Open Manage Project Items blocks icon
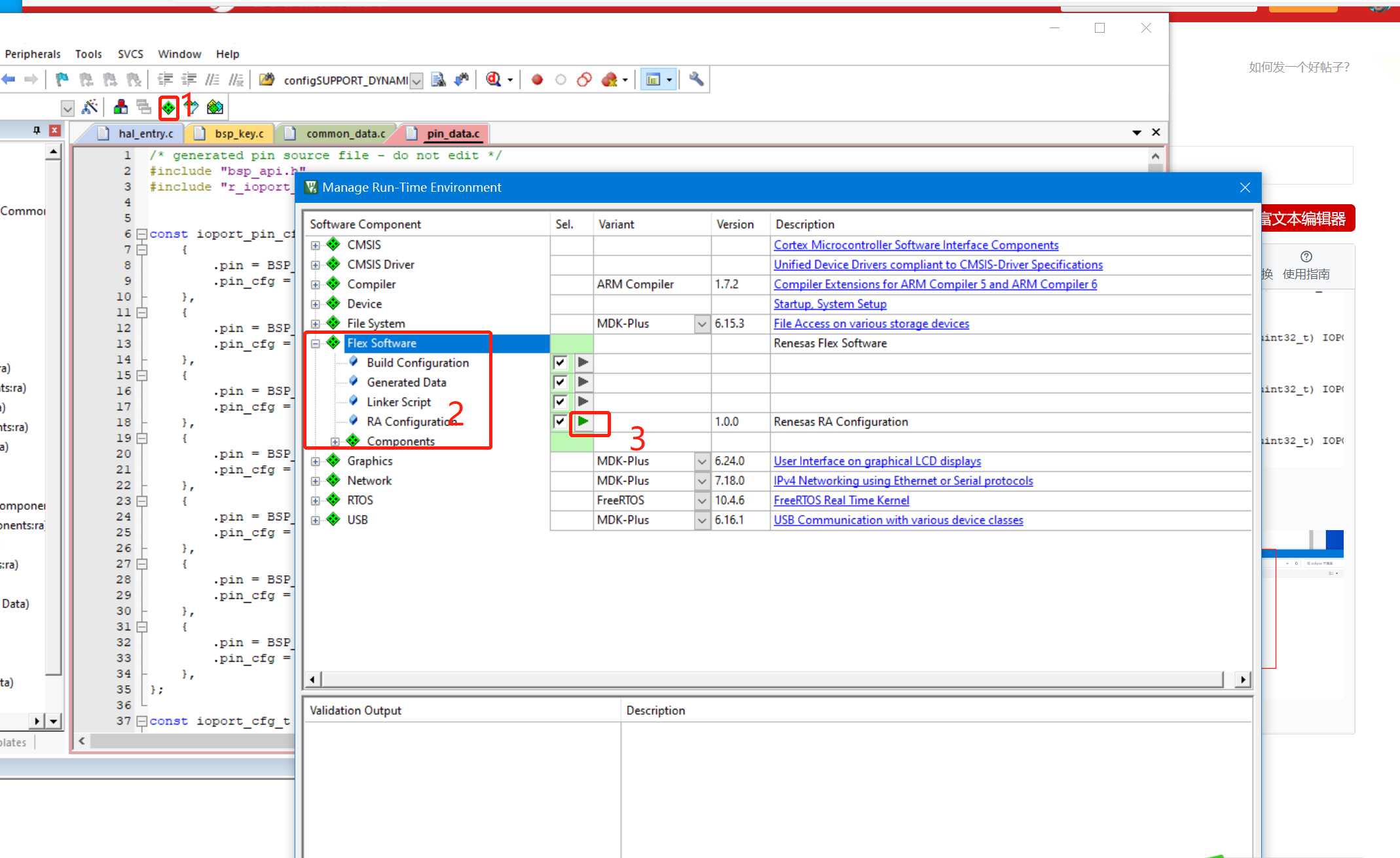The height and width of the screenshot is (858, 1400). point(120,107)
